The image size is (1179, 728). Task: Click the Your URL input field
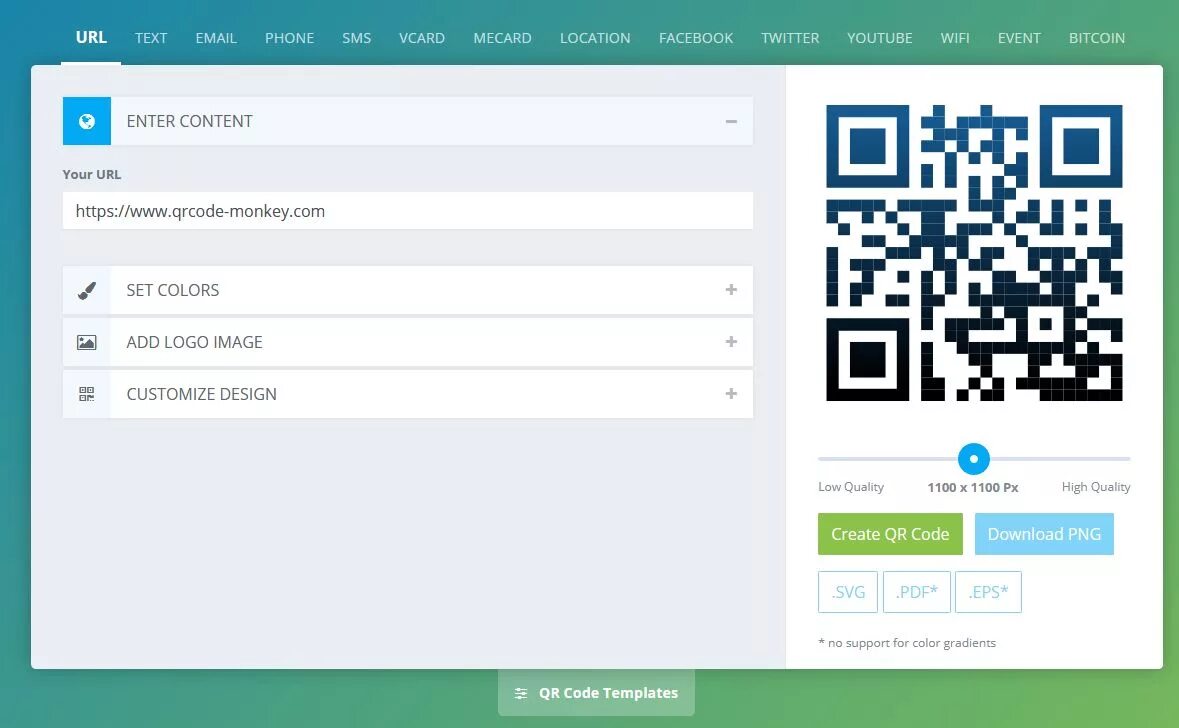click(x=408, y=211)
